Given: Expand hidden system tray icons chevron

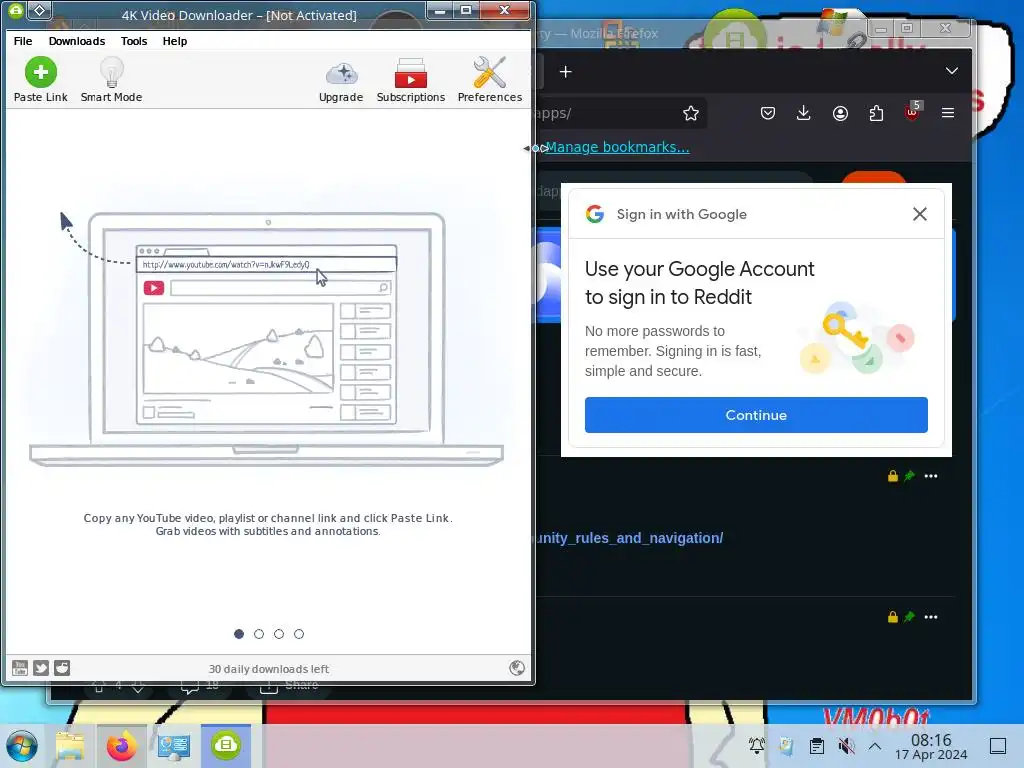Looking at the screenshot, I should point(875,746).
